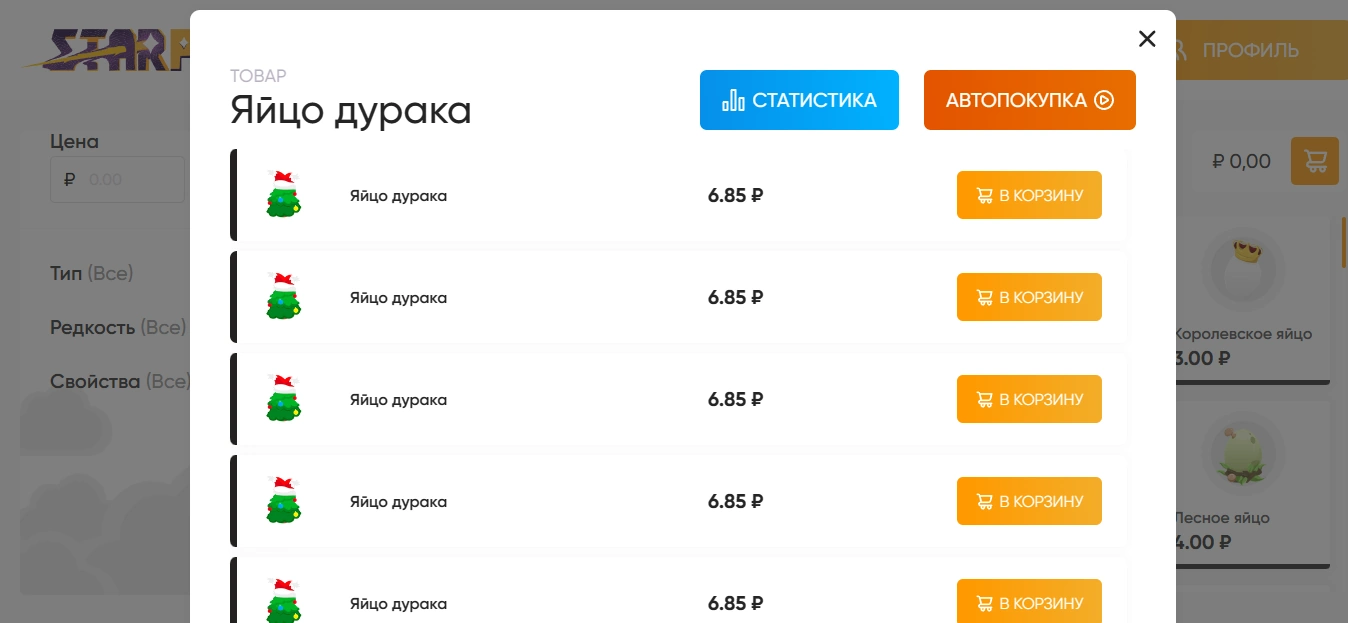Add second Яйцо дурака listing to cart
The width and height of the screenshot is (1348, 623).
point(1029,297)
